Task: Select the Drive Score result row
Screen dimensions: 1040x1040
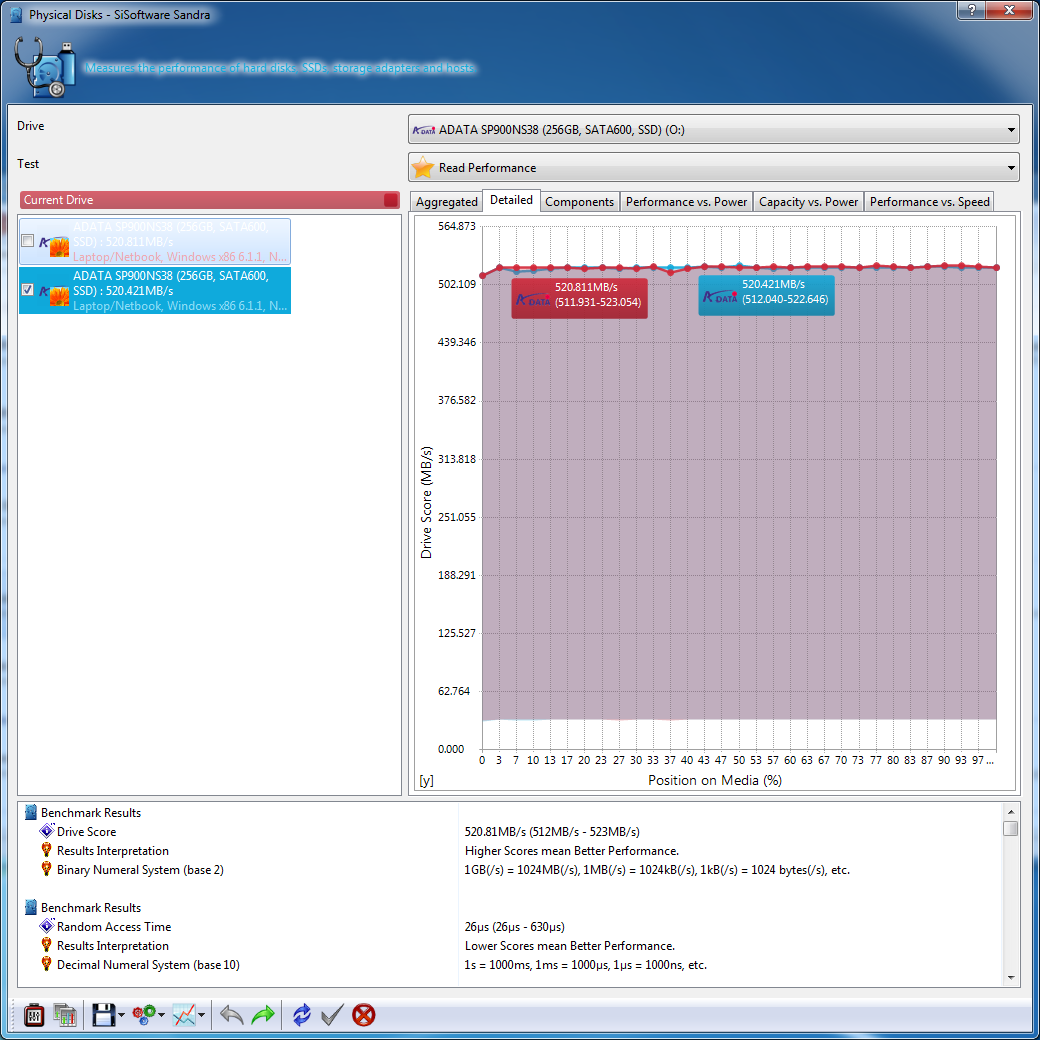Action: point(509,831)
